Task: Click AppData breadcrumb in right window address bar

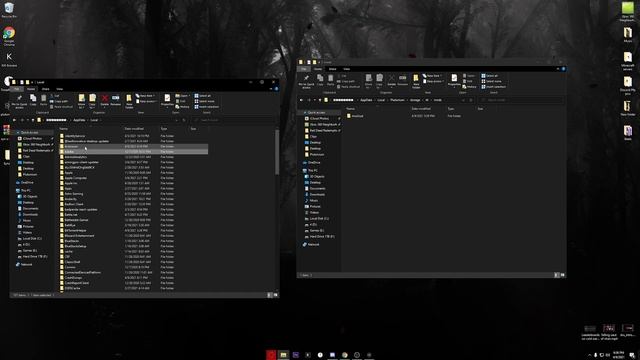Action: click(366, 100)
